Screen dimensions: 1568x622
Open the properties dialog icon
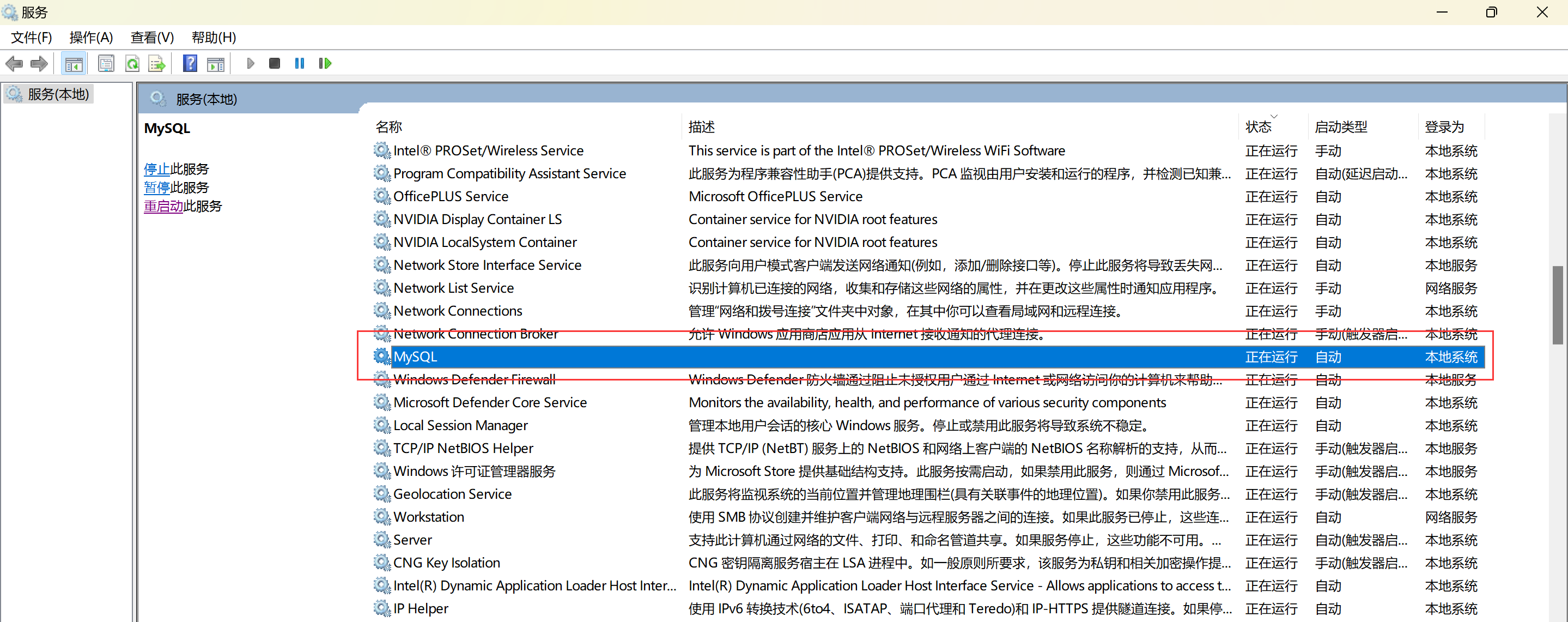point(107,63)
